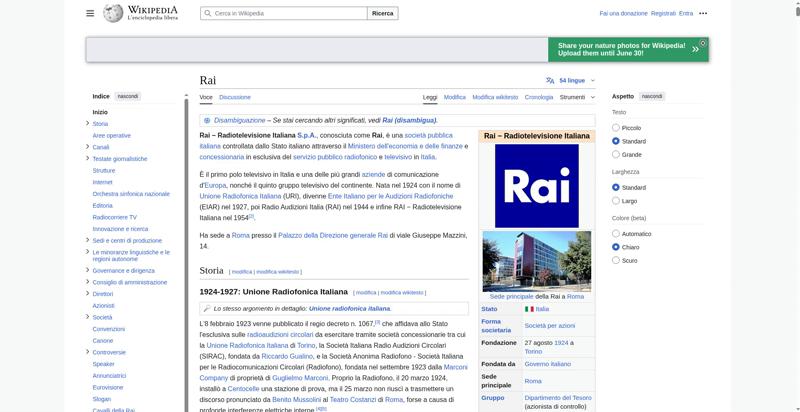
Task: Click the disambiguation note icon
Action: pyautogui.click(x=207, y=120)
